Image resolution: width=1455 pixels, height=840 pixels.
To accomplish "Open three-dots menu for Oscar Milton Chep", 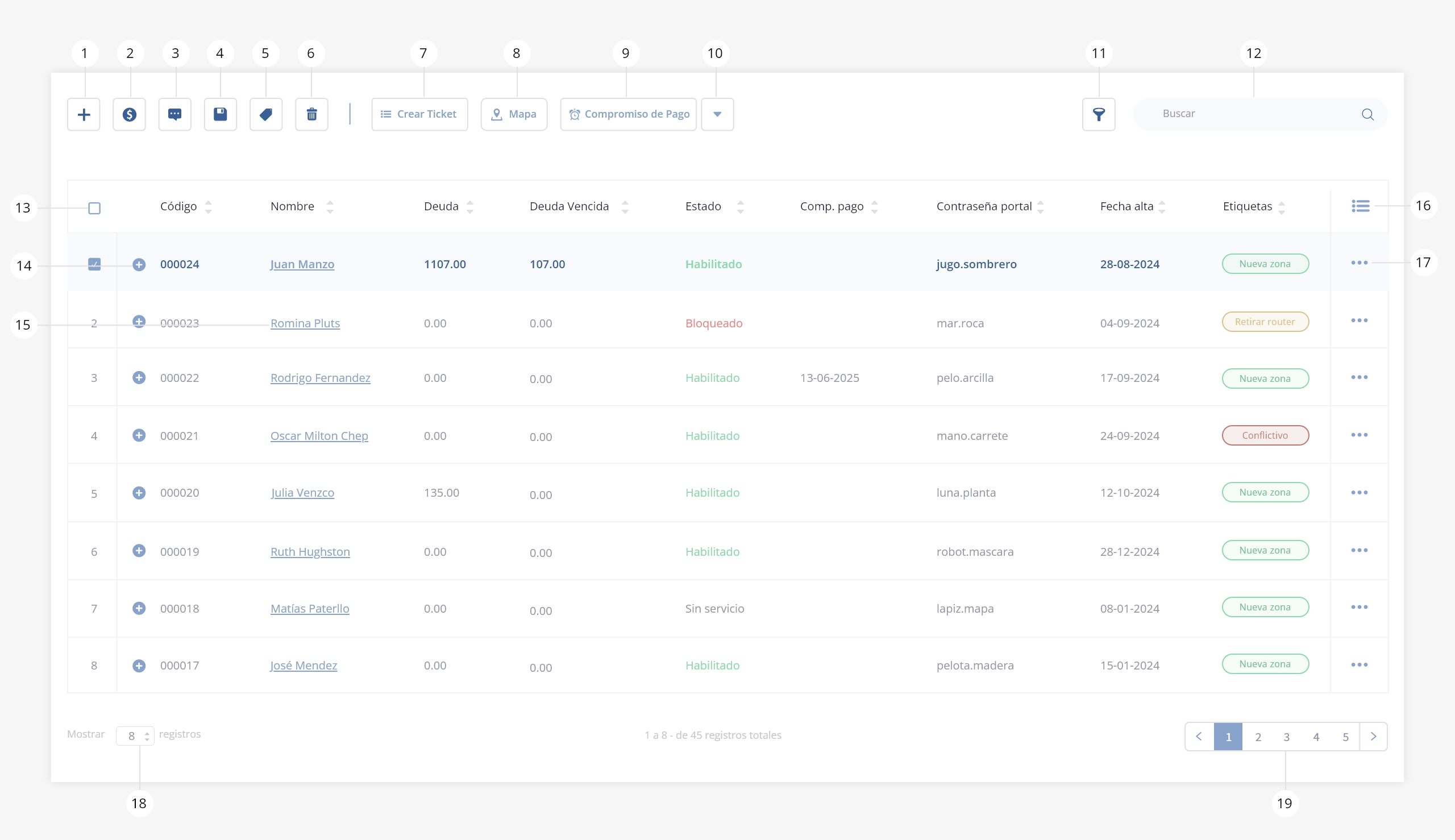I will pos(1359,435).
